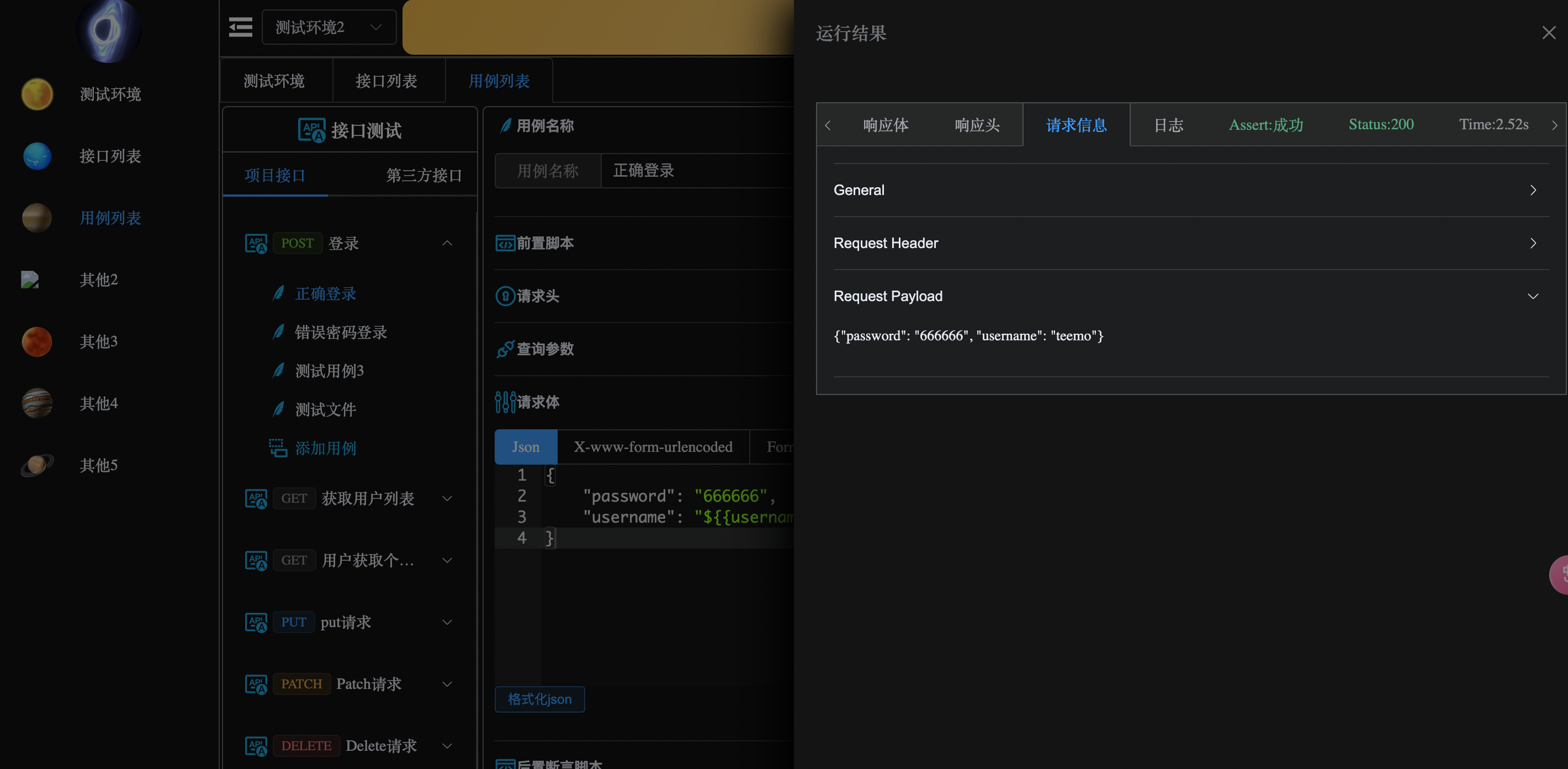
Task: Close the 运行结果 drawer panel
Action: click(1549, 33)
